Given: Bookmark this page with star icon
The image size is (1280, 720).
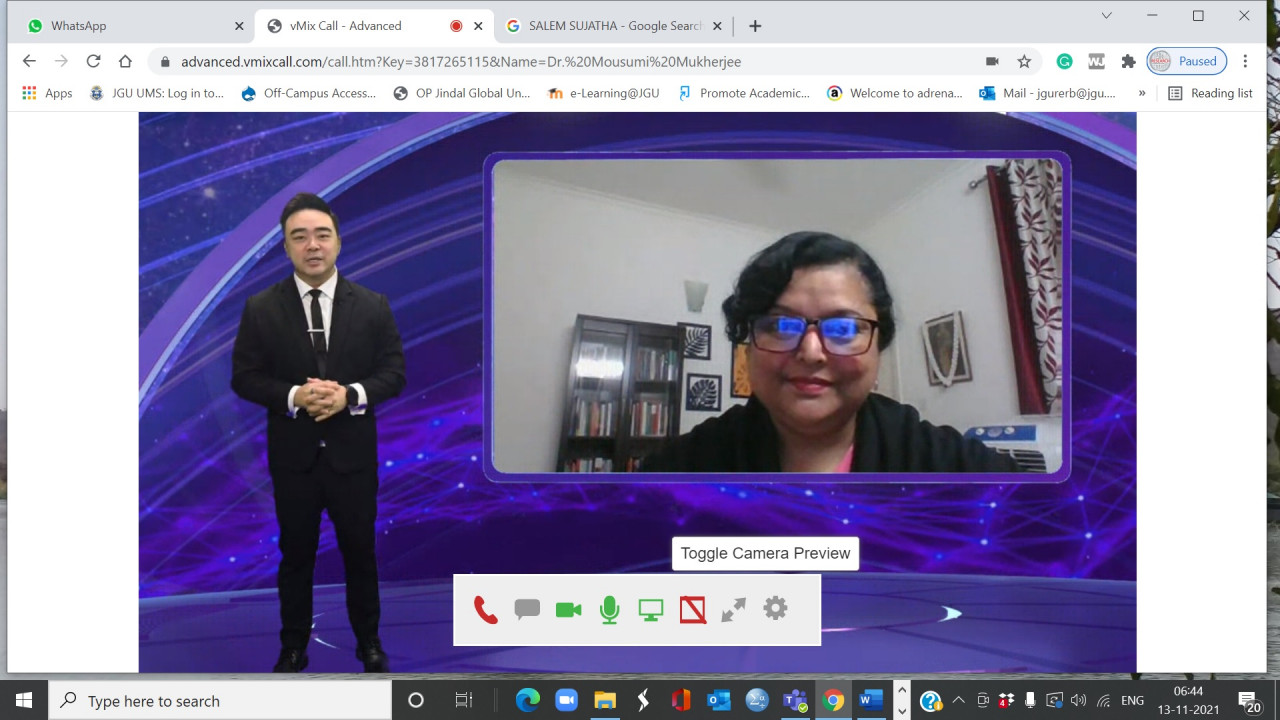Looking at the screenshot, I should (x=1024, y=61).
